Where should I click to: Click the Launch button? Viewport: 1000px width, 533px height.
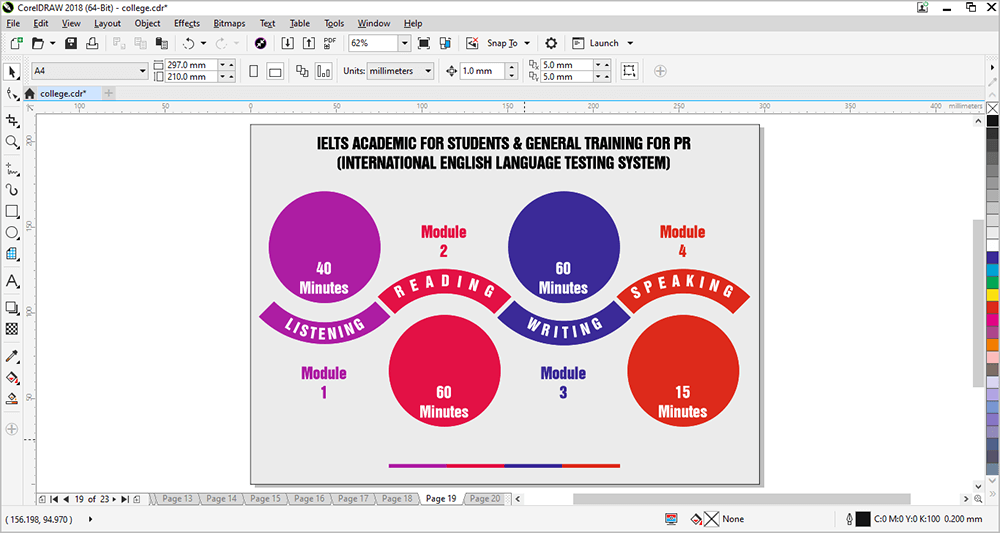[597, 43]
